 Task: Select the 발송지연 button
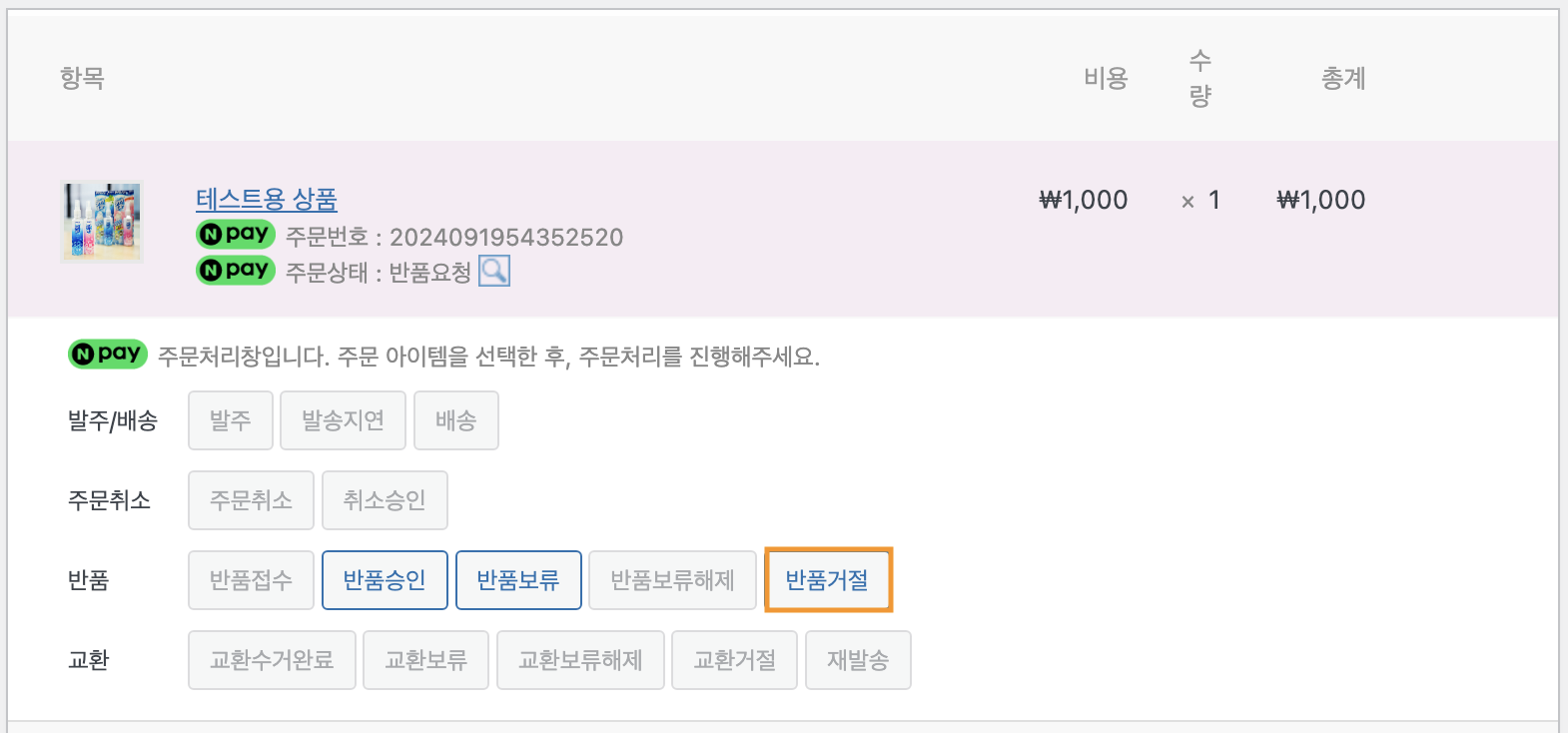[343, 420]
